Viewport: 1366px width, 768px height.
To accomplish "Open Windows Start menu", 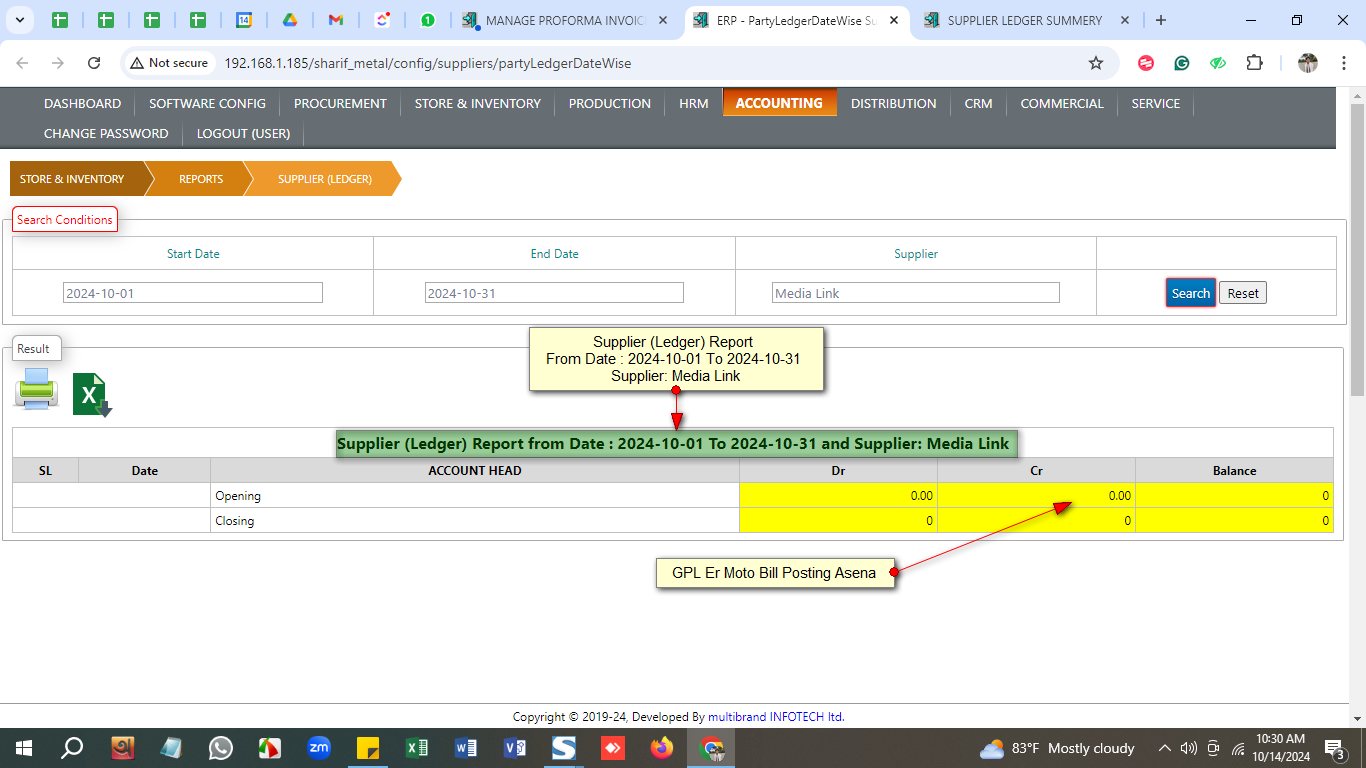I will pos(23,748).
